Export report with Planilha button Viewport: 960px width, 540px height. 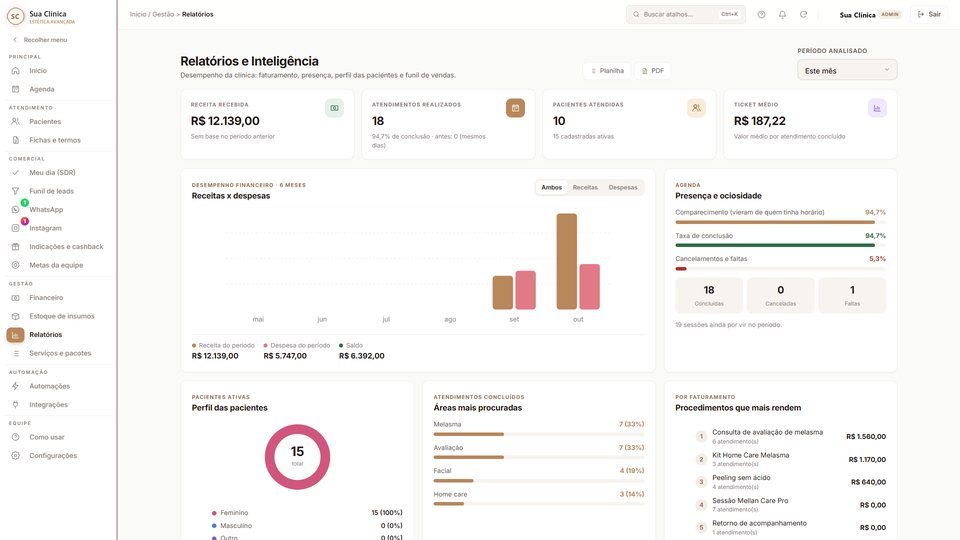(607, 70)
